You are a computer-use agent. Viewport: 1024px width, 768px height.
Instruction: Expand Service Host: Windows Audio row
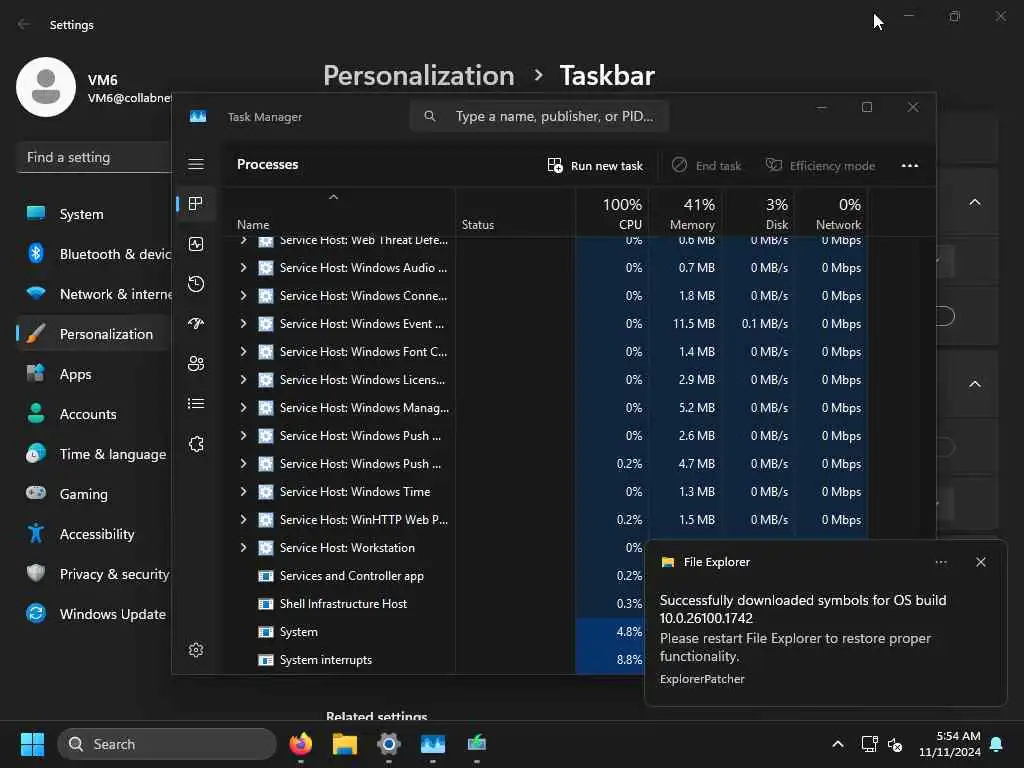coord(243,268)
